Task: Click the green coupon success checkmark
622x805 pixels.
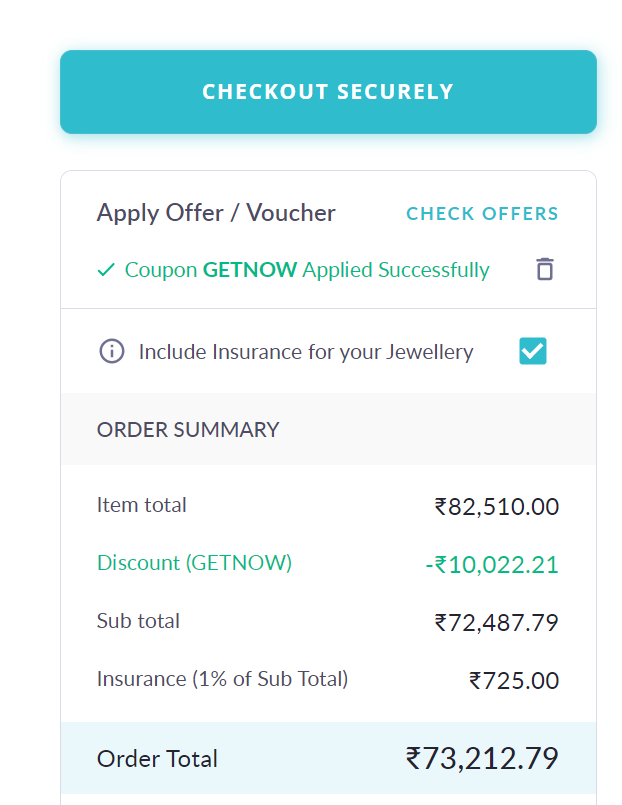Action: pyautogui.click(x=106, y=270)
